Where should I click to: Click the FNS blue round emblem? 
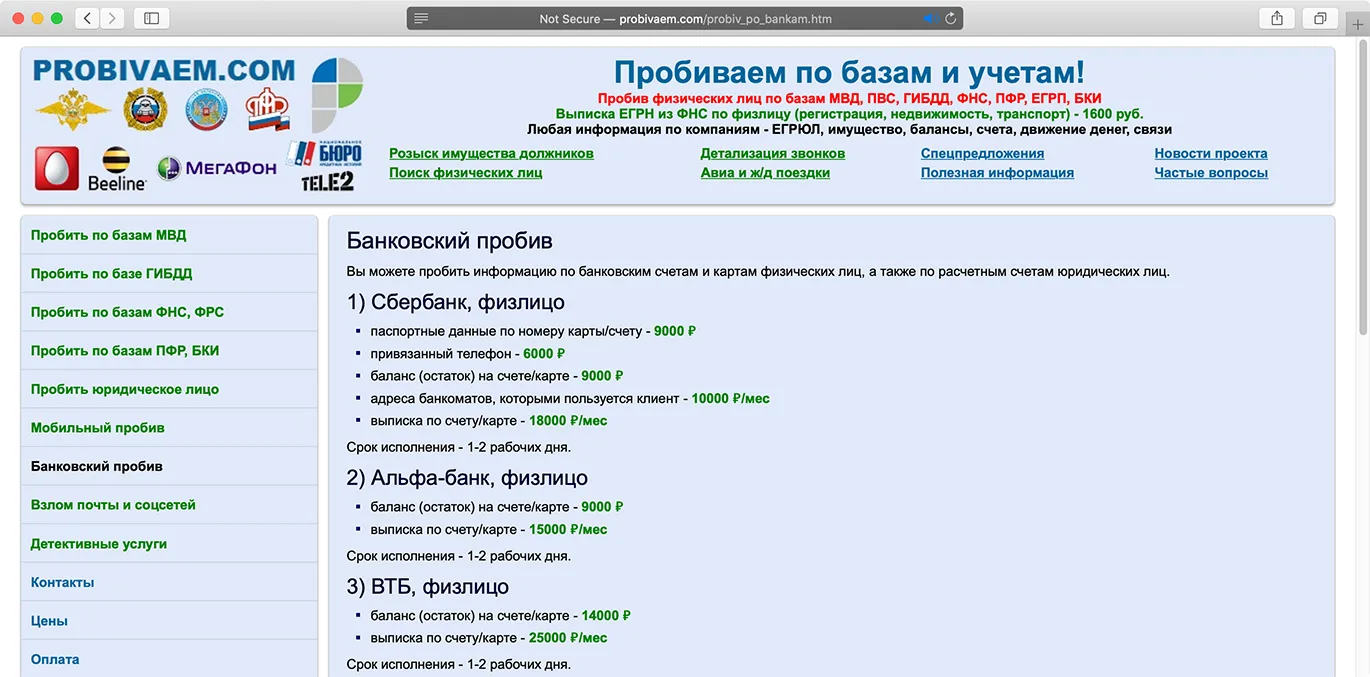[x=206, y=109]
